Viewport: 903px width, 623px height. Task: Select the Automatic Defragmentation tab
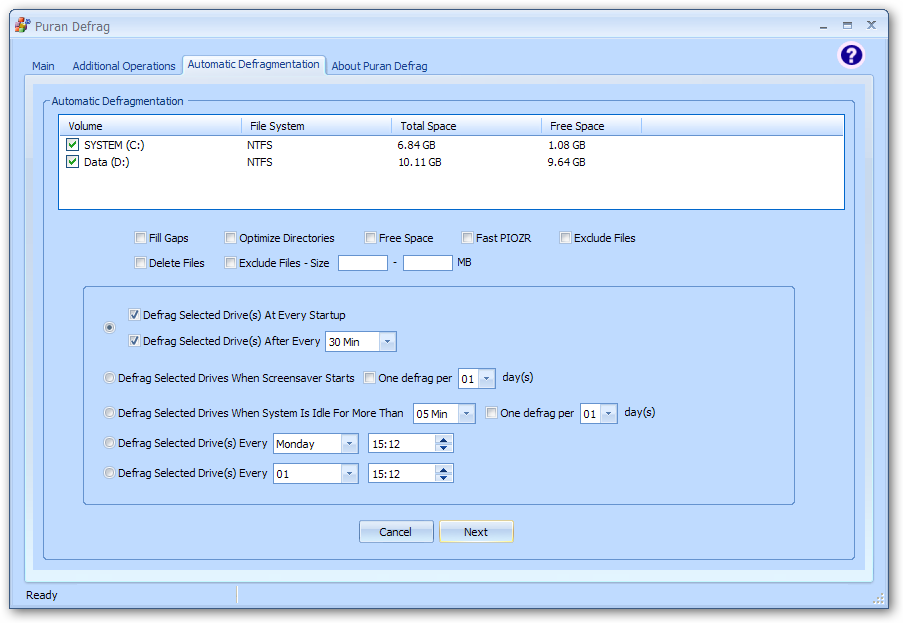[253, 64]
